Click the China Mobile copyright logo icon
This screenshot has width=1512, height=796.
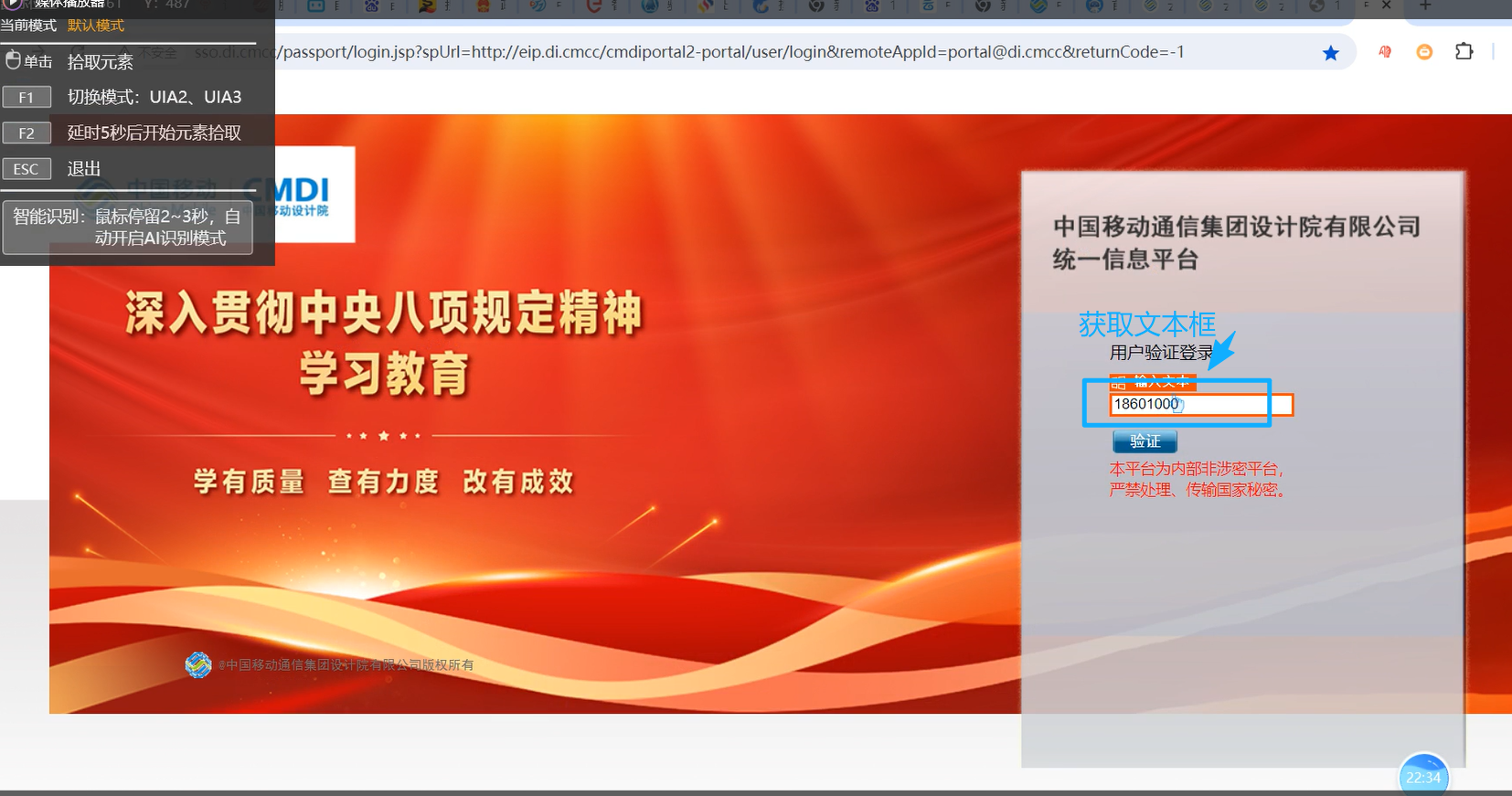coord(198,664)
